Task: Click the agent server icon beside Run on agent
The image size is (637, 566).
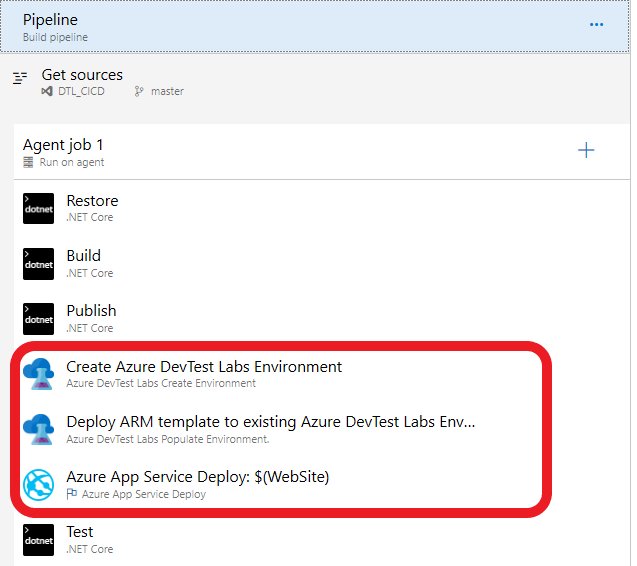Action: point(28,162)
